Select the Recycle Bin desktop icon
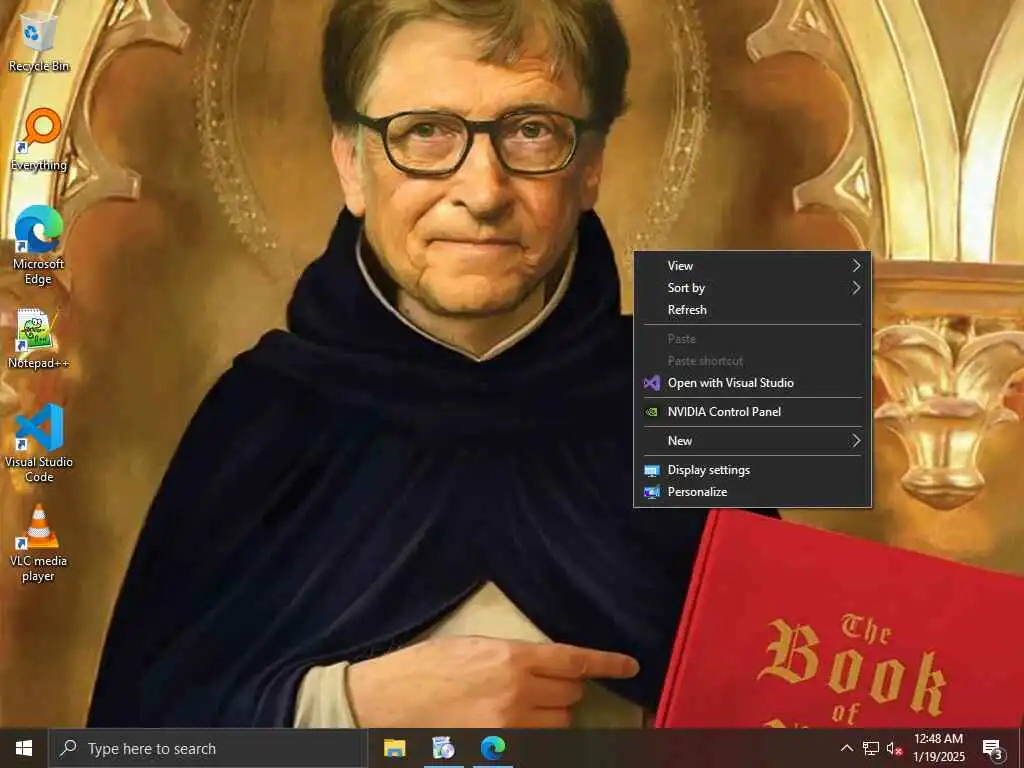This screenshot has height=768, width=1024. click(x=39, y=42)
